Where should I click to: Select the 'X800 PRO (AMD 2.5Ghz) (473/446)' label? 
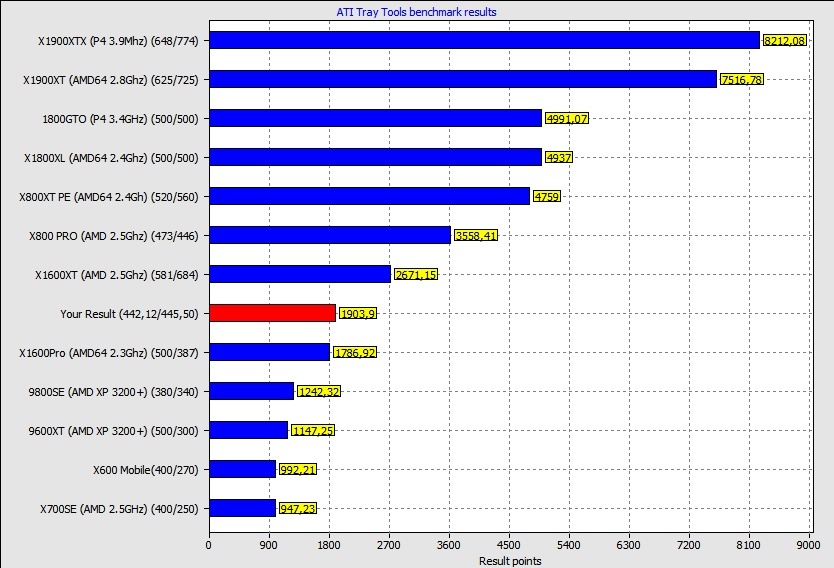click(114, 236)
